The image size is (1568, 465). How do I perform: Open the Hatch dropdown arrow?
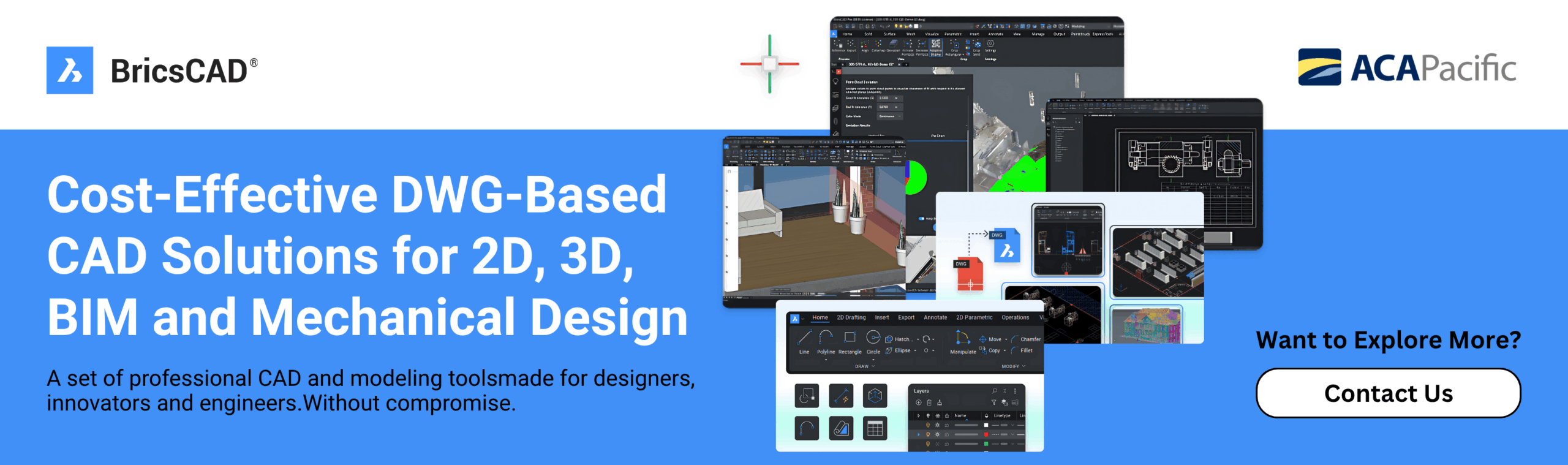click(918, 339)
